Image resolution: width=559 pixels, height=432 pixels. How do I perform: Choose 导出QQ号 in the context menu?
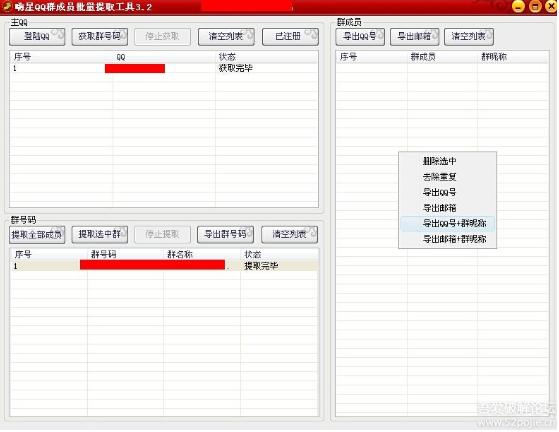pos(447,192)
